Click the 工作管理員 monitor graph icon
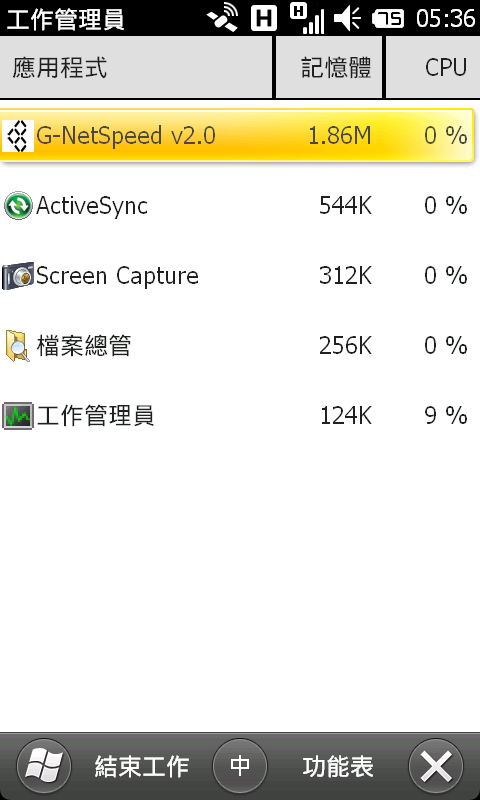 18,416
